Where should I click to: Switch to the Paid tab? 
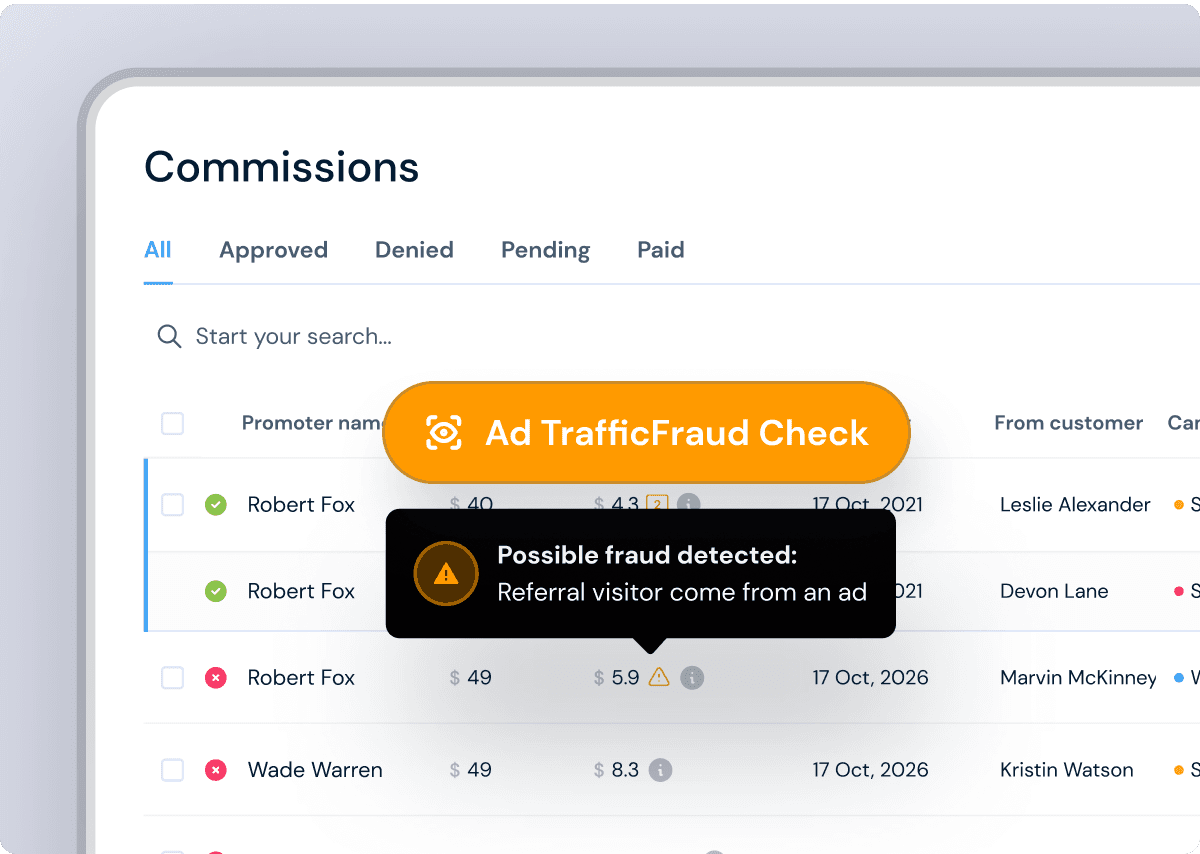[661, 250]
